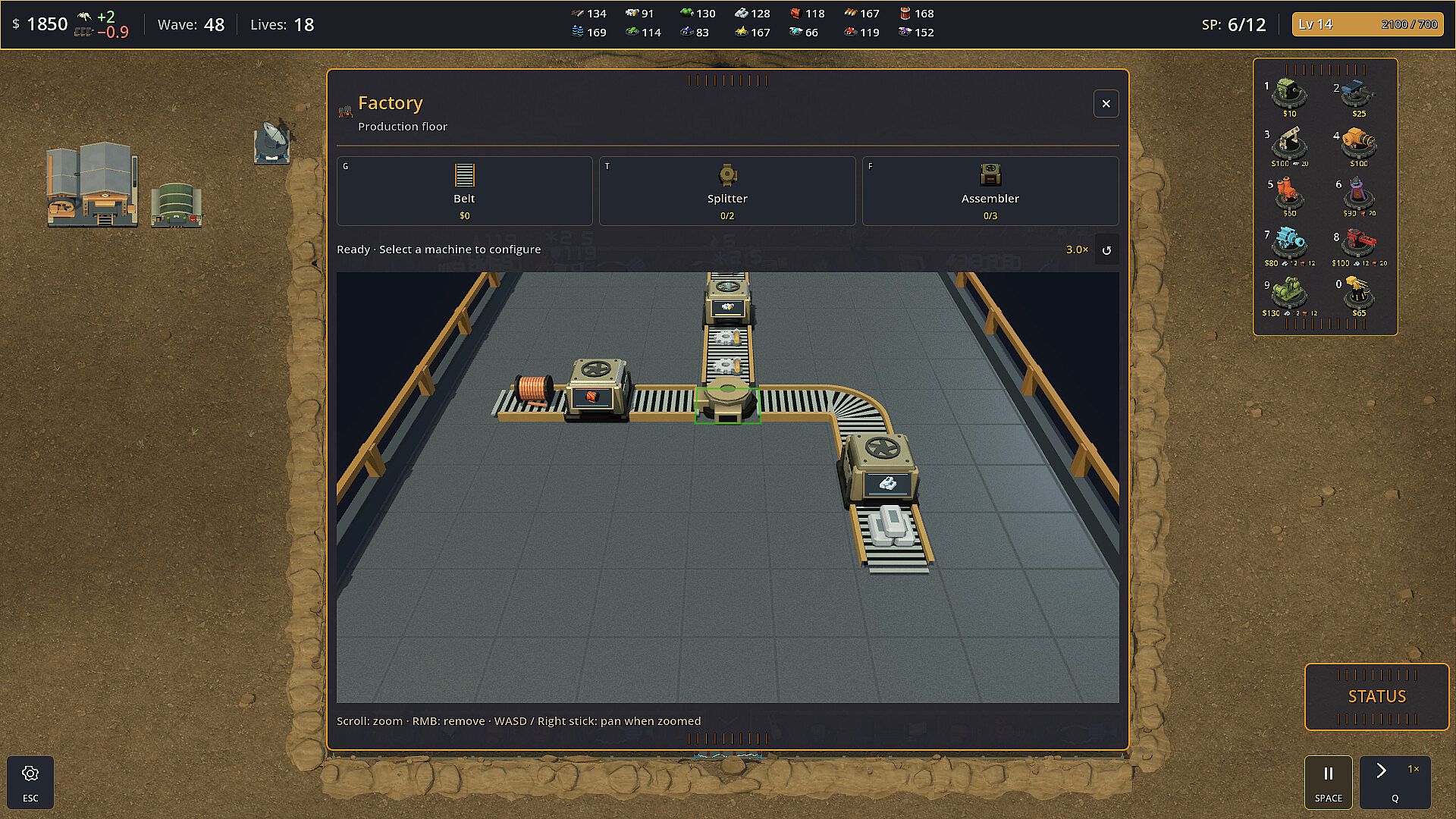Screen dimensions: 1456x819
Task: Select the assembler next to the copper coil
Action: pos(598,390)
